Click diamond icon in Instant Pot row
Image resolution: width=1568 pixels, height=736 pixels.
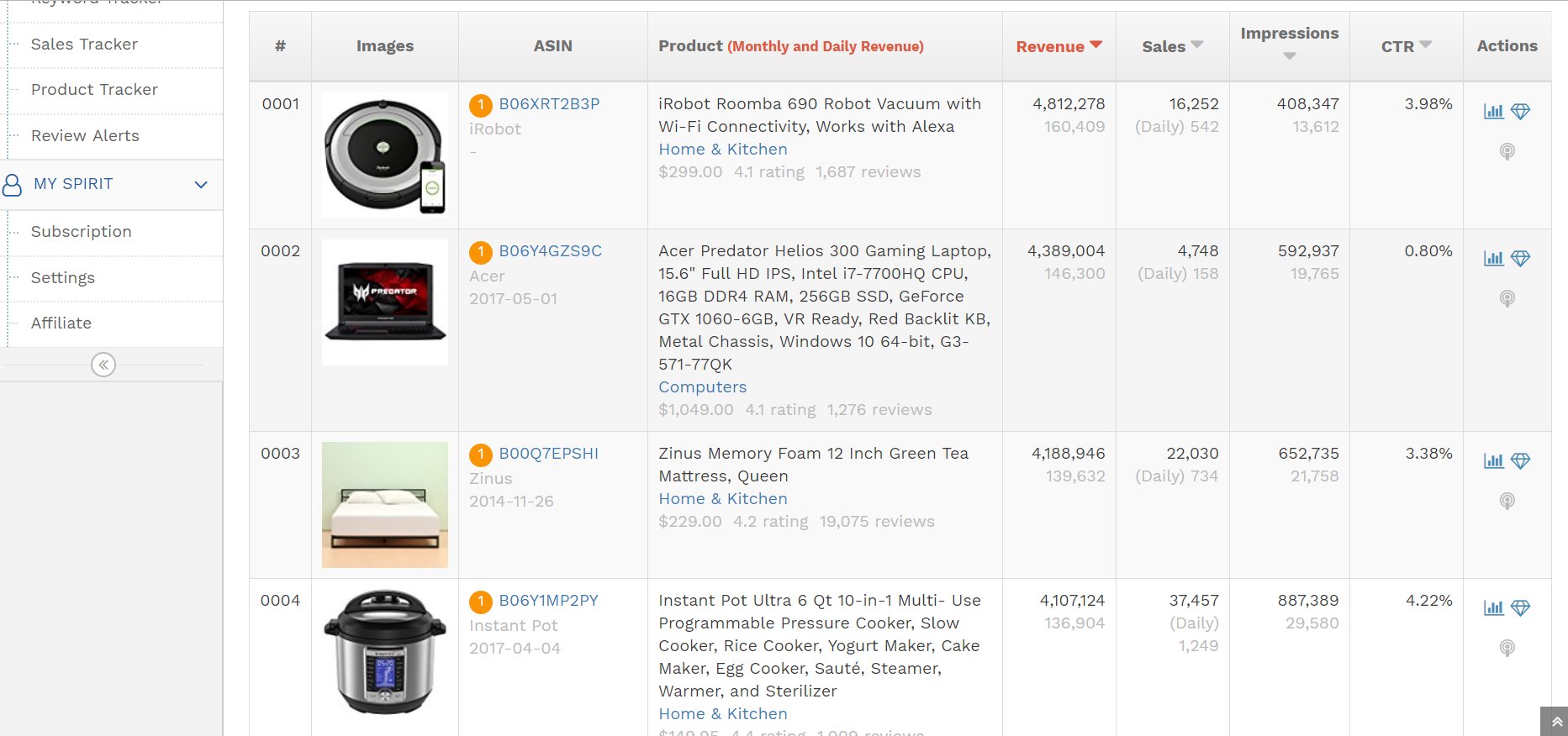pos(1520,607)
